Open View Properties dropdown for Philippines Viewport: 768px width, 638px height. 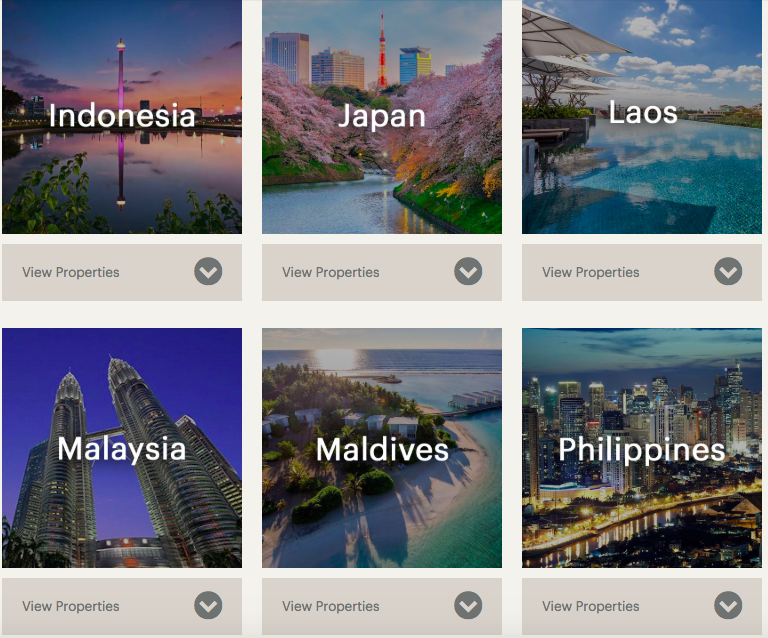coord(642,606)
